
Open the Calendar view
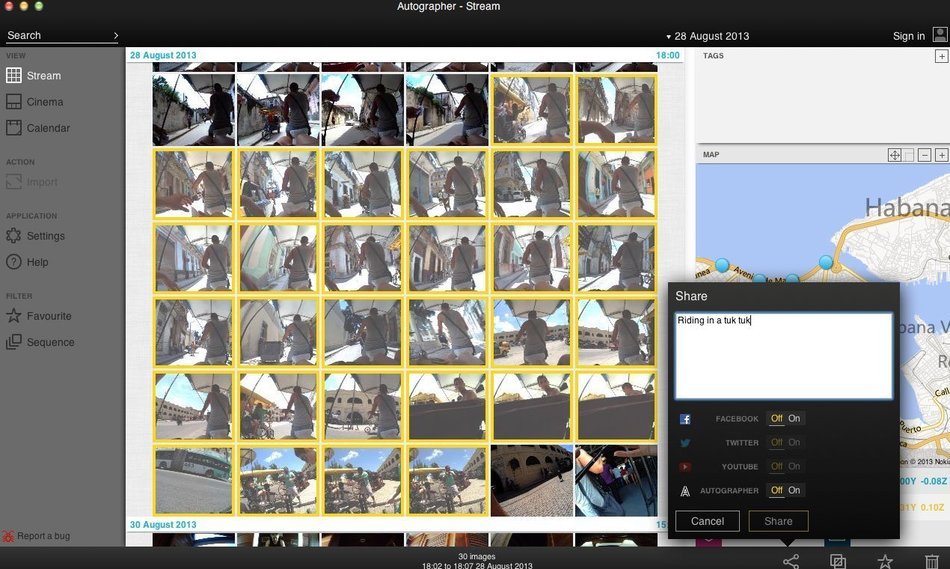38,128
